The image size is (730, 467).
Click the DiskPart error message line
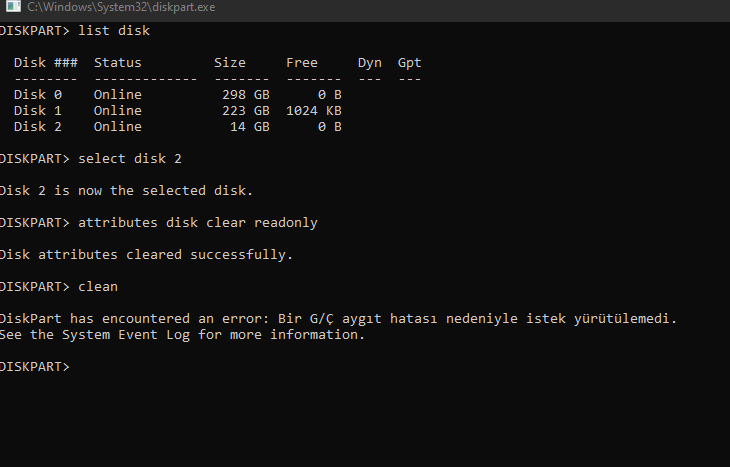click(338, 319)
